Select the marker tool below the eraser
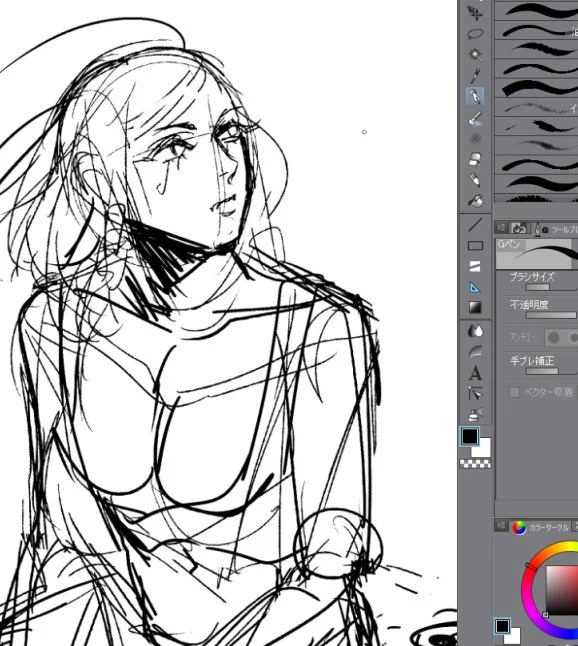Image resolution: width=578 pixels, height=646 pixels. (x=475, y=180)
